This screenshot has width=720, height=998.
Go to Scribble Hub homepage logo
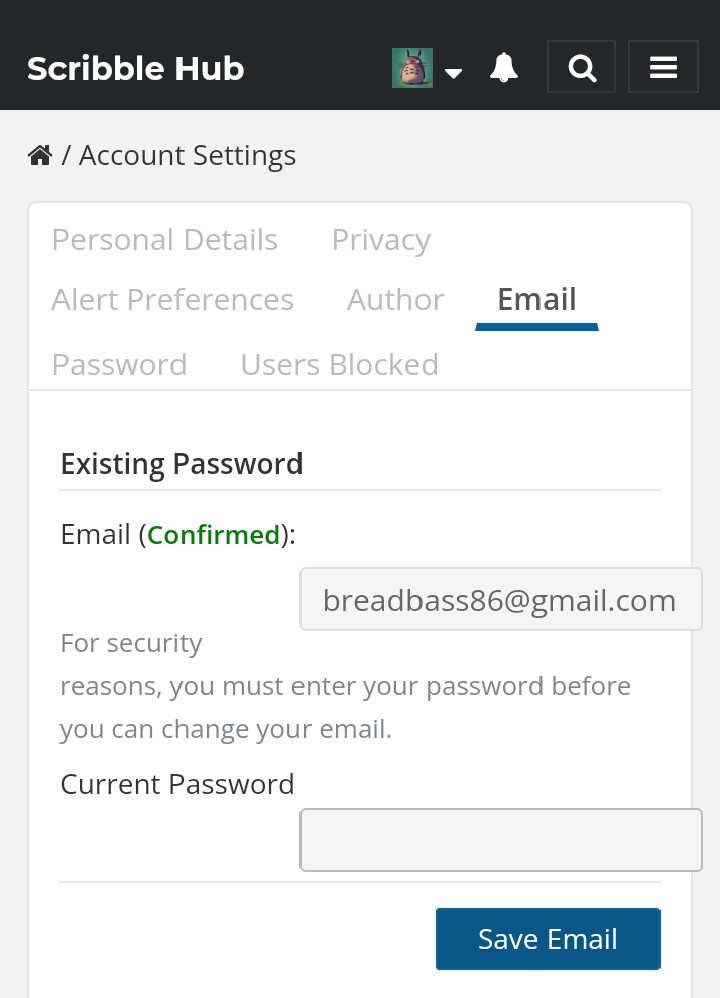(x=136, y=68)
